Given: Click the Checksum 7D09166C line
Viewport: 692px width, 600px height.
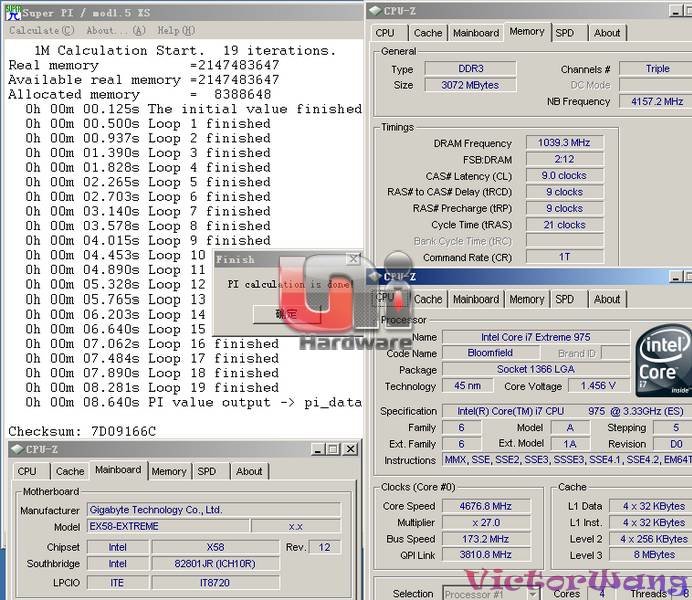Looking at the screenshot, I should pyautogui.click(x=82, y=431).
